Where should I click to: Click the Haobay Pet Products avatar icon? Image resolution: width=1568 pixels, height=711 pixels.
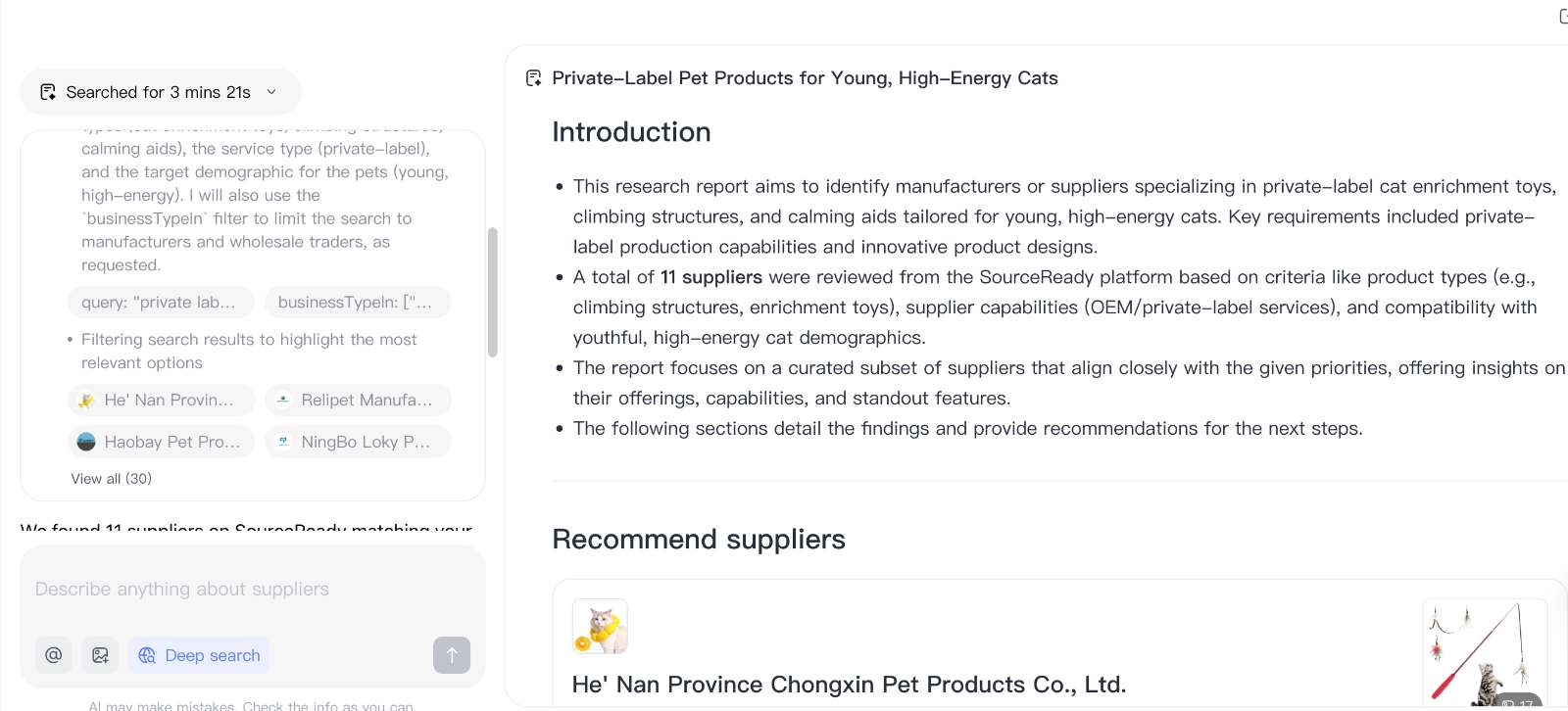(86, 442)
